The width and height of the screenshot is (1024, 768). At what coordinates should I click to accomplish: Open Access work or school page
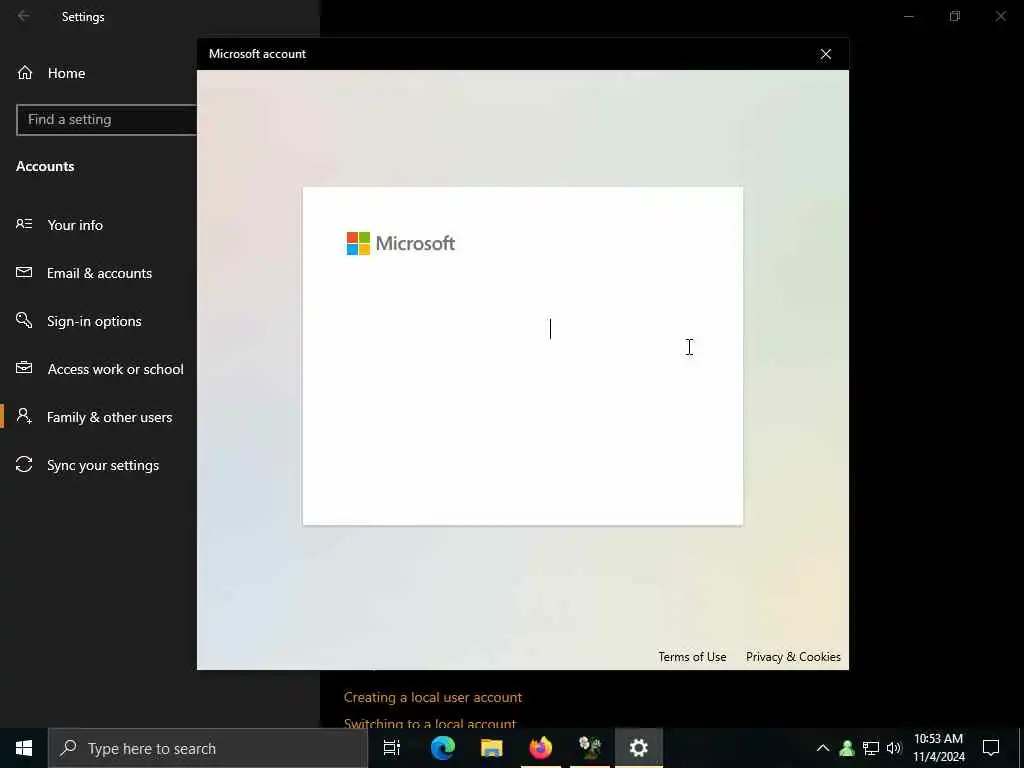pyautogui.click(x=116, y=369)
